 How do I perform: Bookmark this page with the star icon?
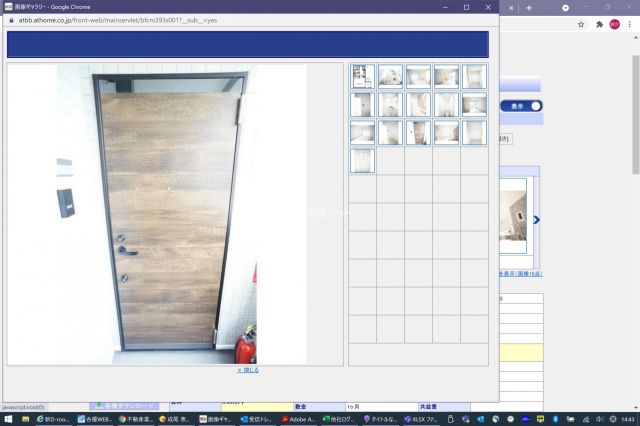pos(581,24)
